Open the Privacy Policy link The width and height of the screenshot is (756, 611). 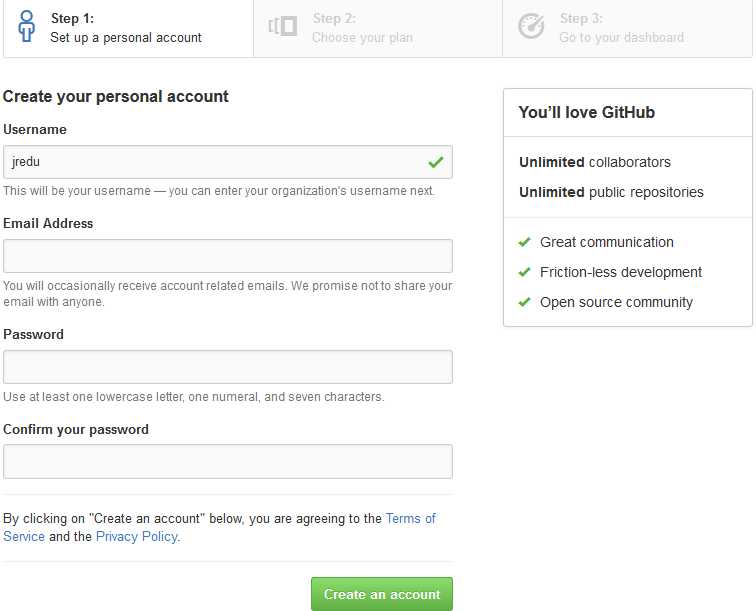click(x=137, y=537)
